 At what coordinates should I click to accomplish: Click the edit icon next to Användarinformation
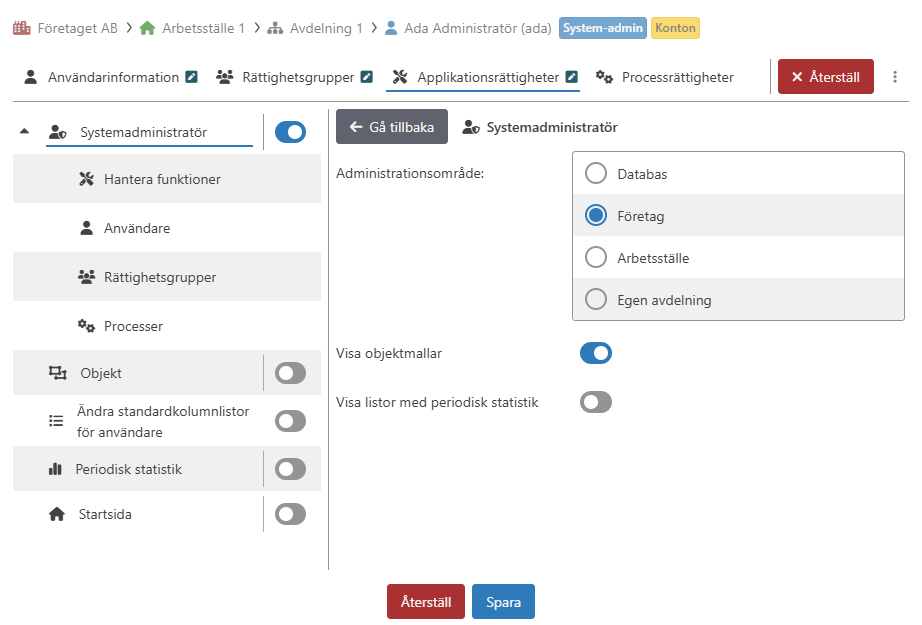pyautogui.click(x=192, y=77)
